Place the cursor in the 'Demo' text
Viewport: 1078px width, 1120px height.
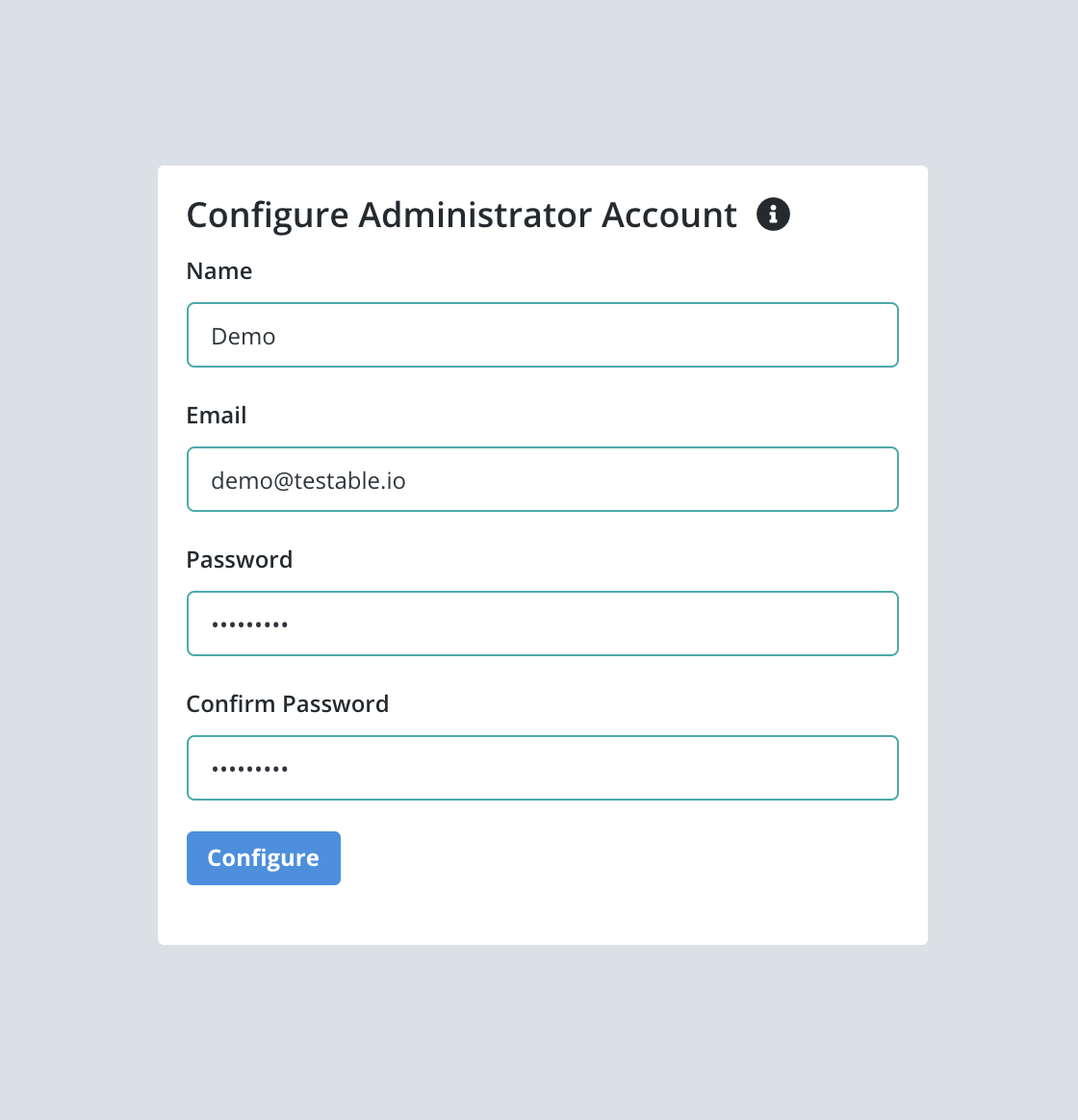(x=243, y=337)
